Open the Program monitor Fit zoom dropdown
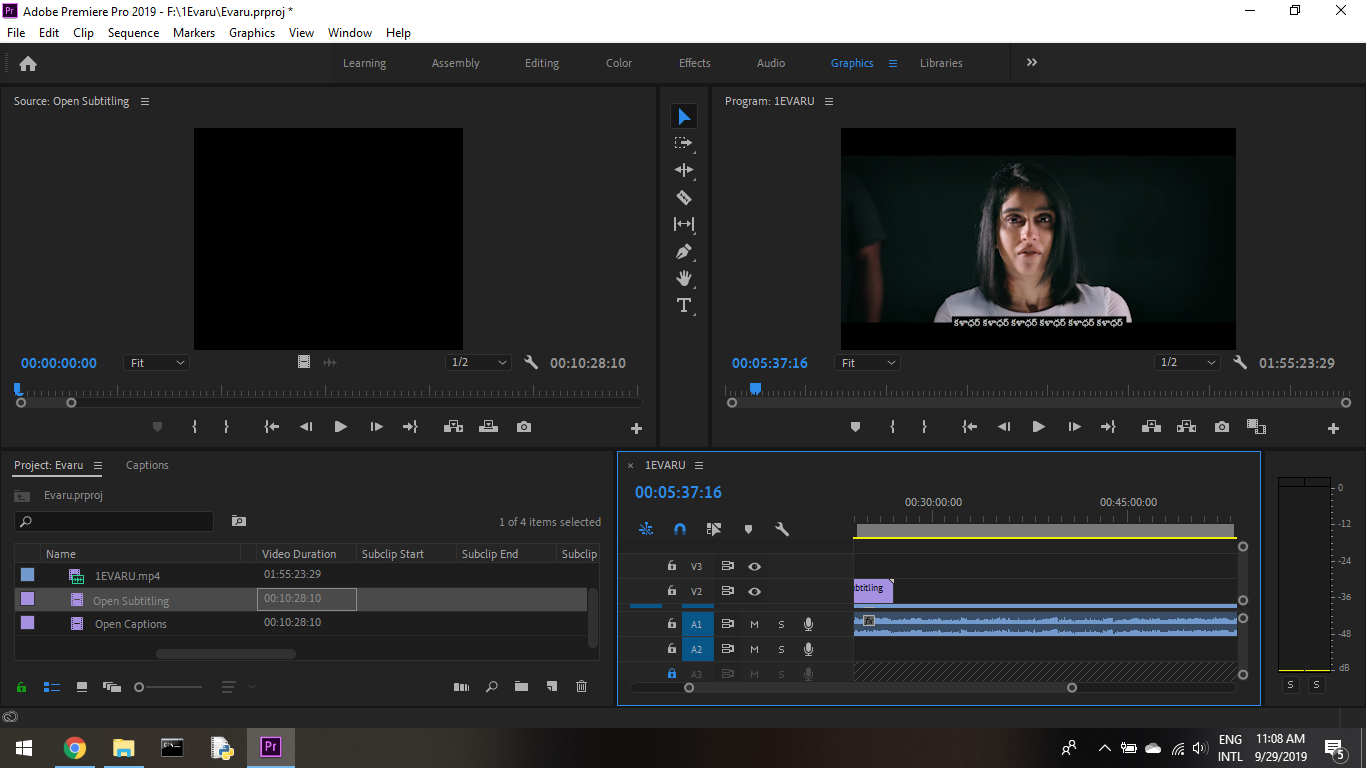The width and height of the screenshot is (1366, 768). pos(867,363)
